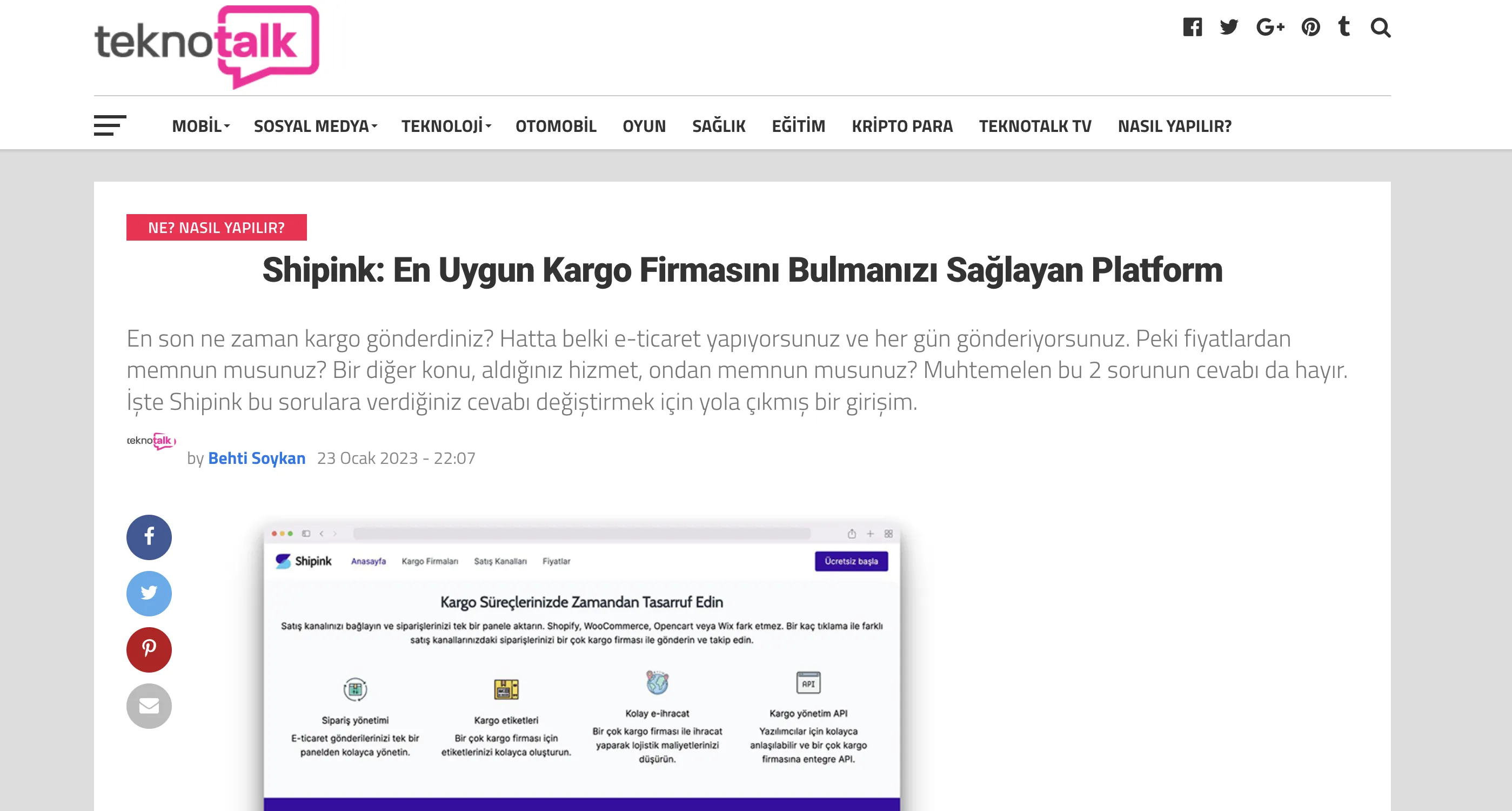Click the NE? NASIL YAPILIR? category badge

216,228
